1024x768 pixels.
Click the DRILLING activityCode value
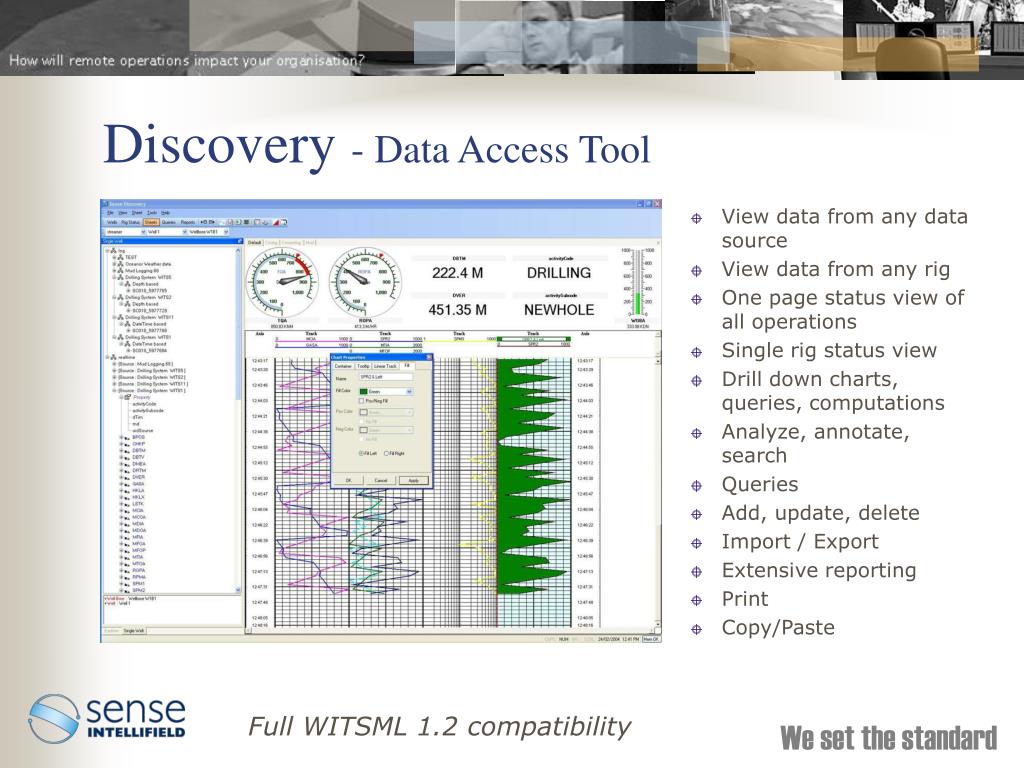(559, 273)
